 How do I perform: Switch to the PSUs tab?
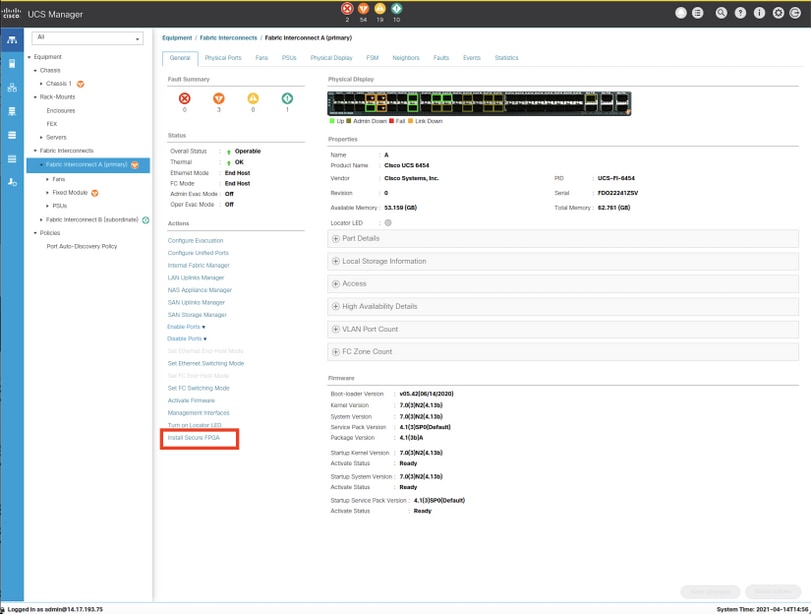[x=289, y=58]
